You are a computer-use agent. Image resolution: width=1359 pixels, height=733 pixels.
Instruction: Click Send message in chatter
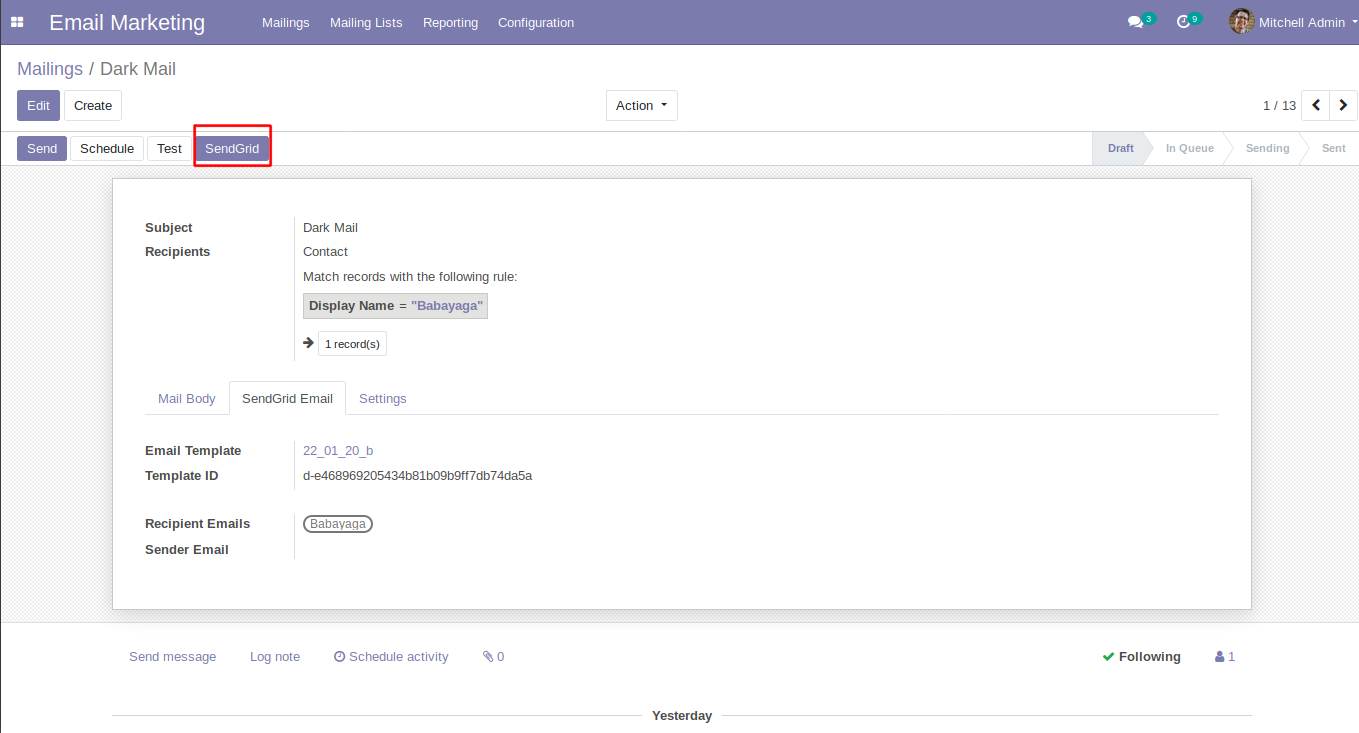(173, 657)
